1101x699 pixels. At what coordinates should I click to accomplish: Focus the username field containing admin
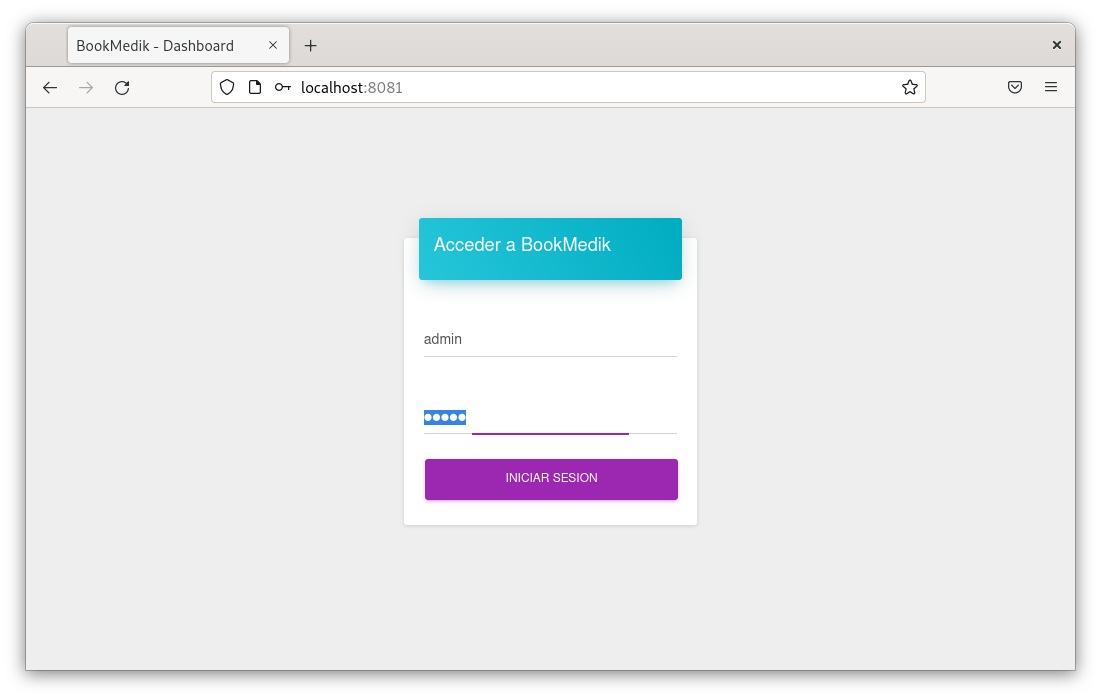550,340
